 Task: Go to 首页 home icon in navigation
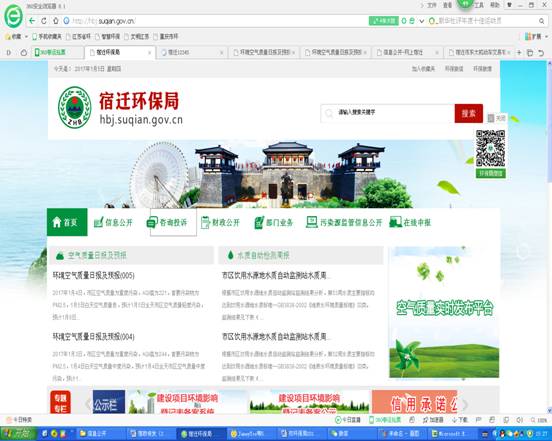click(67, 222)
